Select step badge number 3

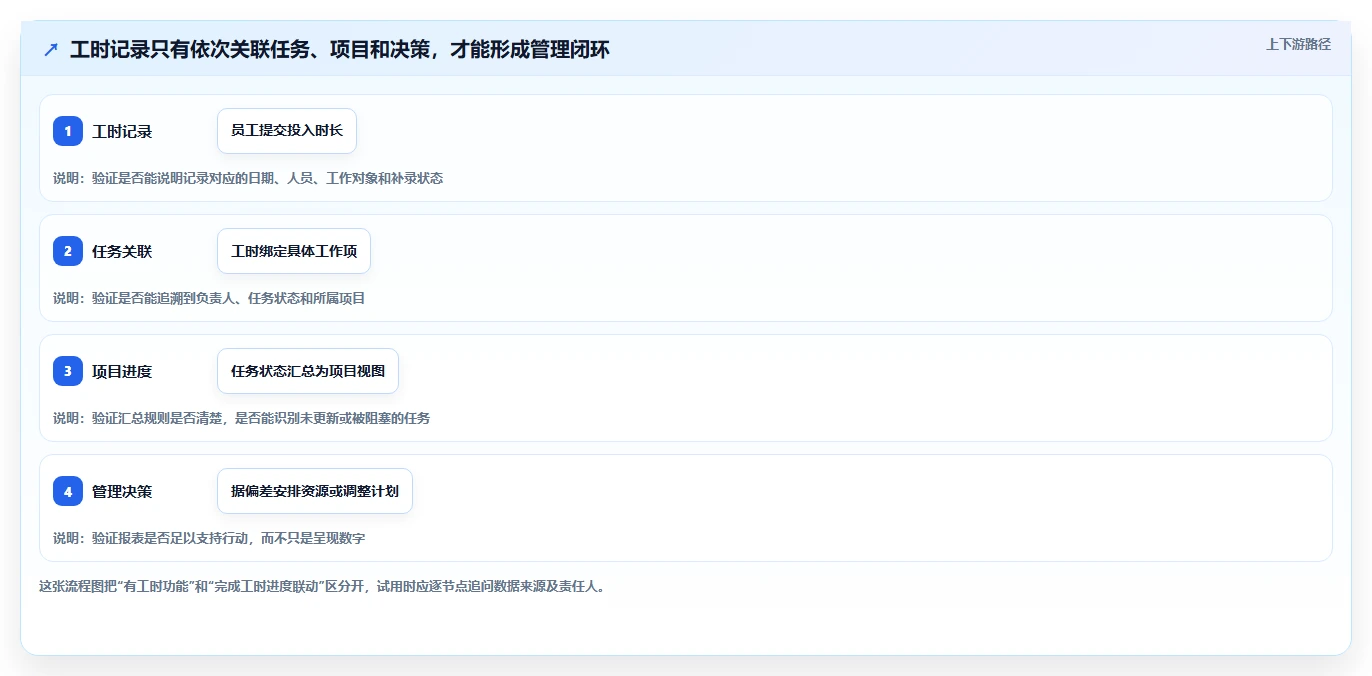point(68,371)
